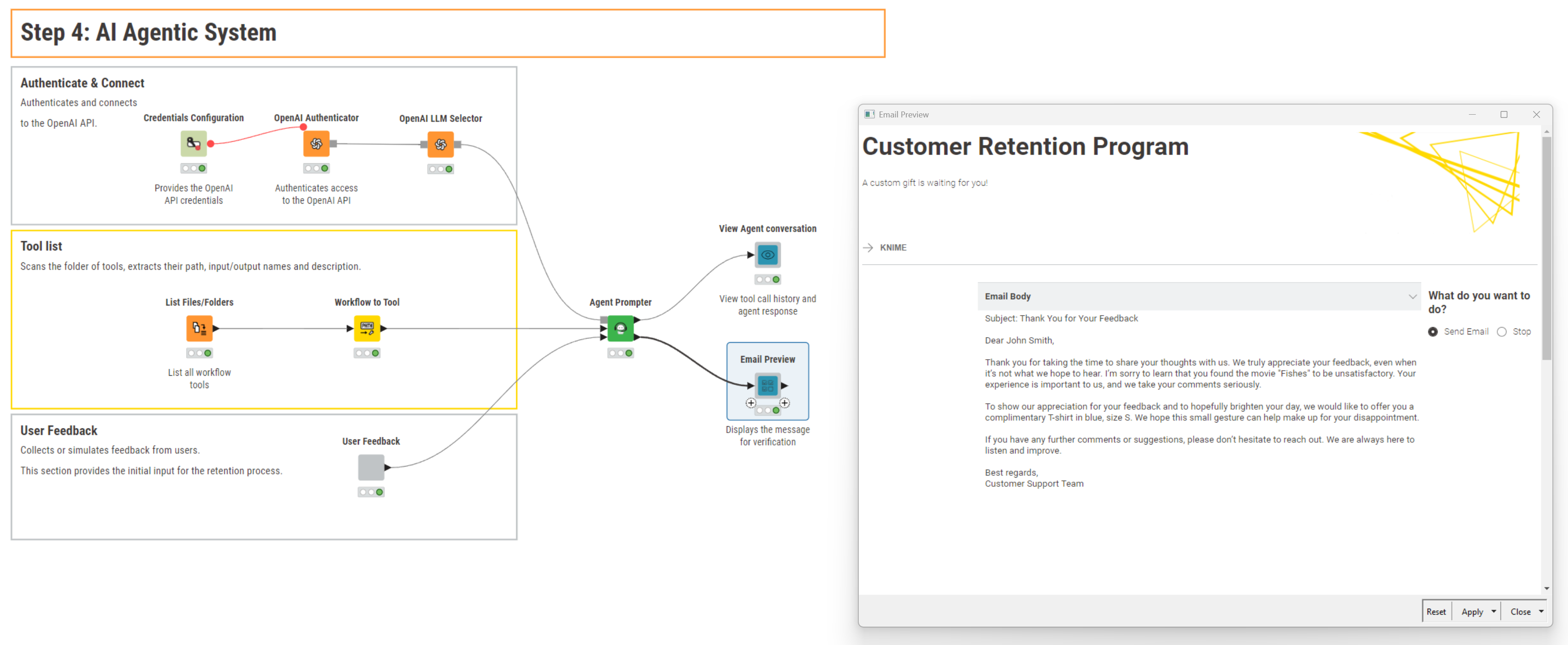The width and height of the screenshot is (1568, 645).
Task: Select the Email Preview component icon
Action: point(767,385)
